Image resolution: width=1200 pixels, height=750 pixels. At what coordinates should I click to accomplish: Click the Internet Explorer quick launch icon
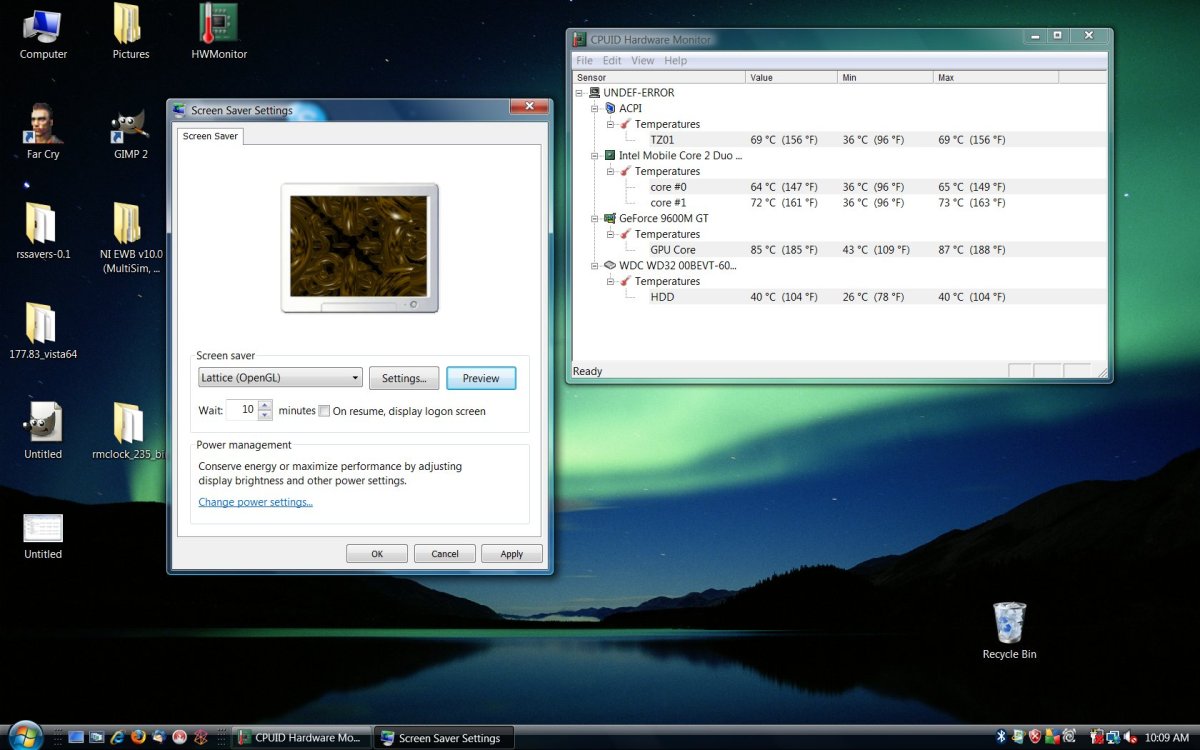pyautogui.click(x=117, y=737)
